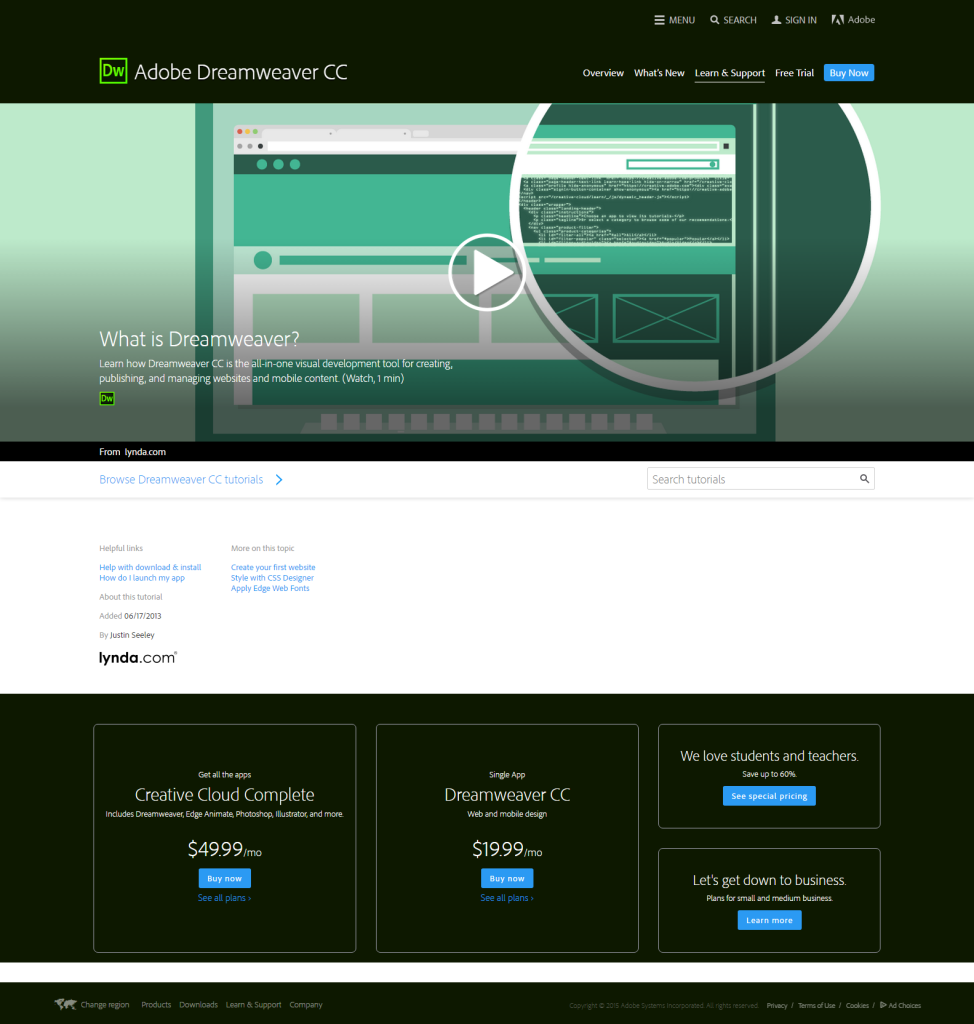Screen dimensions: 974x1024
Task: Play the What is Dreamweaver video
Action: 487,272
